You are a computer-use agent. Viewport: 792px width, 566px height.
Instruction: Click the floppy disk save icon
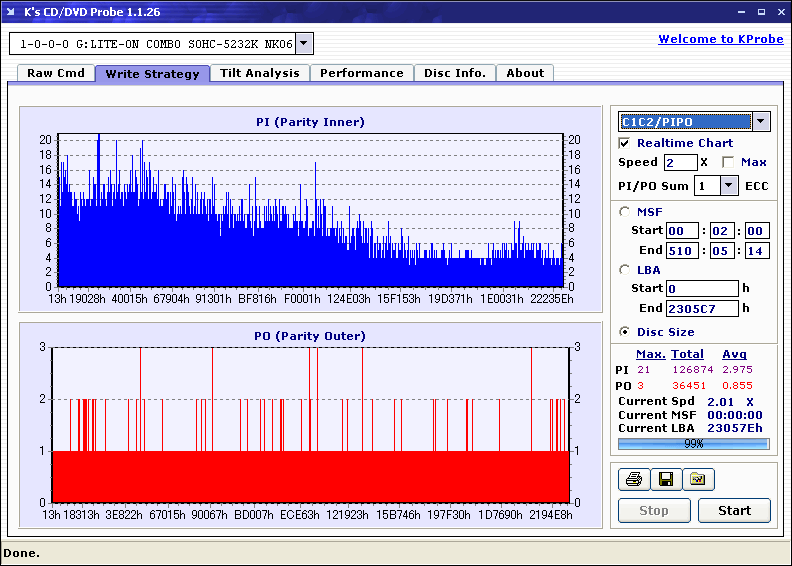[666, 480]
